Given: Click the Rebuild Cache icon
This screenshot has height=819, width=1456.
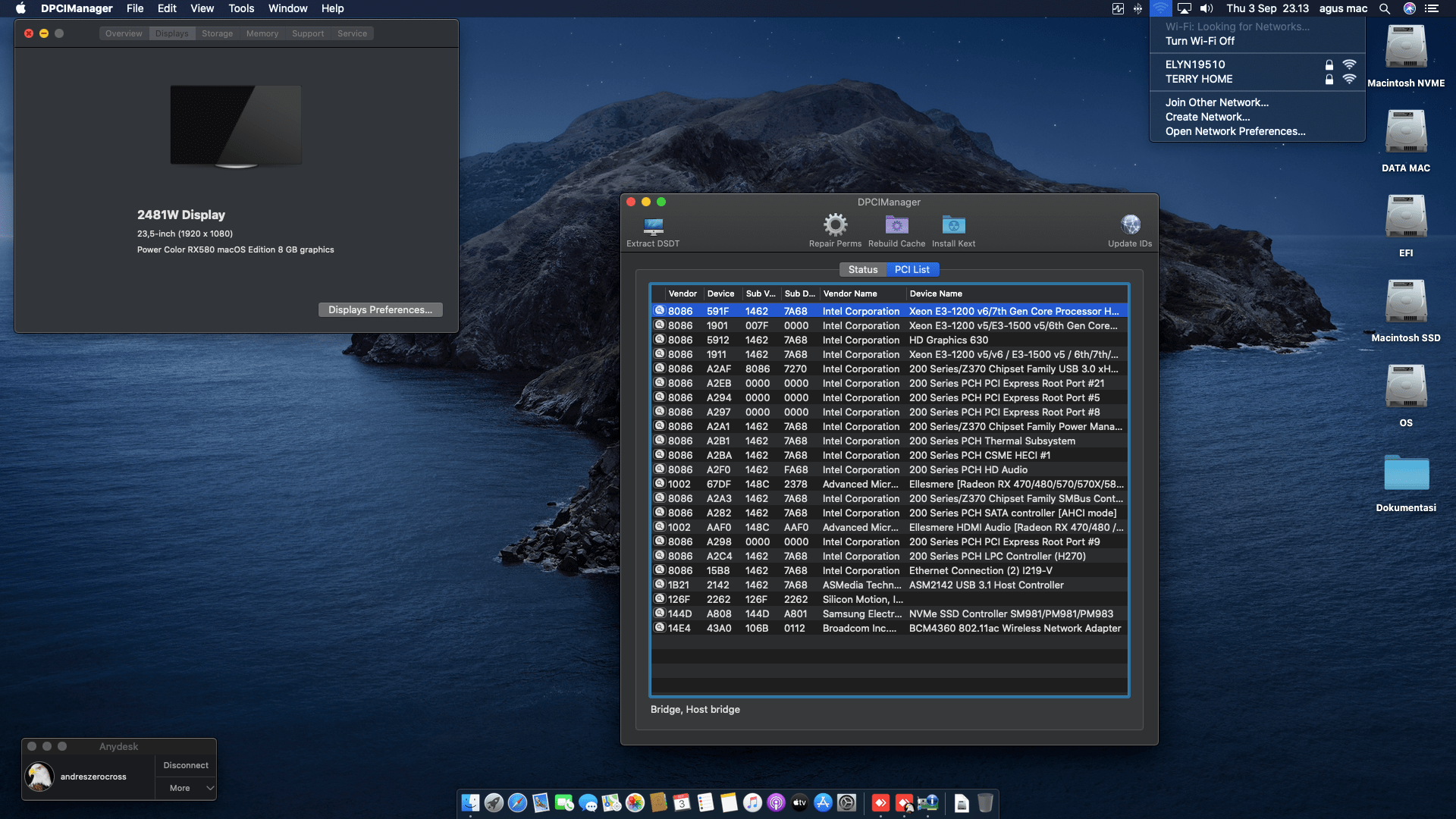Looking at the screenshot, I should tap(896, 225).
